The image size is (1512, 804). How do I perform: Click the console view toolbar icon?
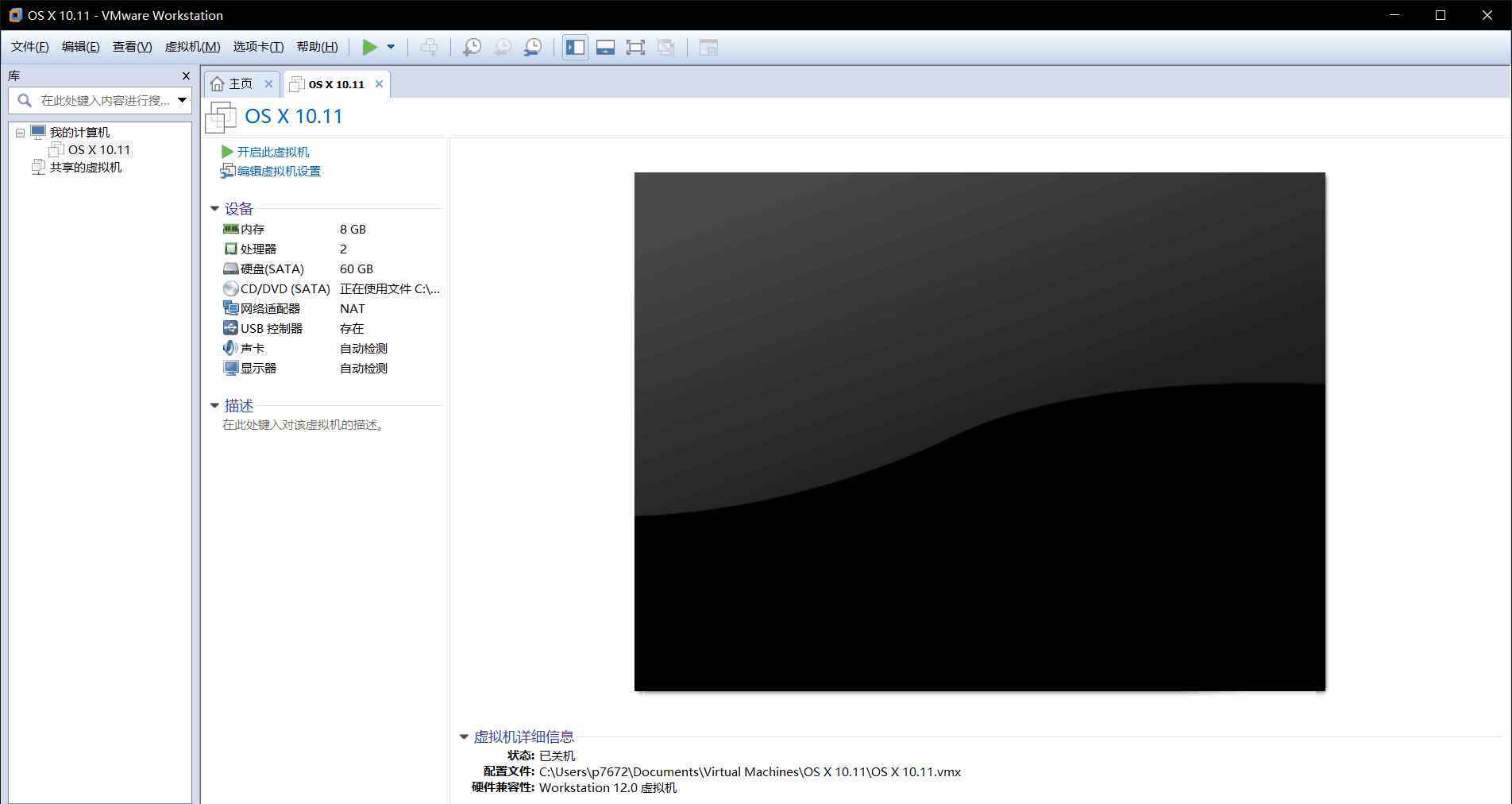pos(708,47)
